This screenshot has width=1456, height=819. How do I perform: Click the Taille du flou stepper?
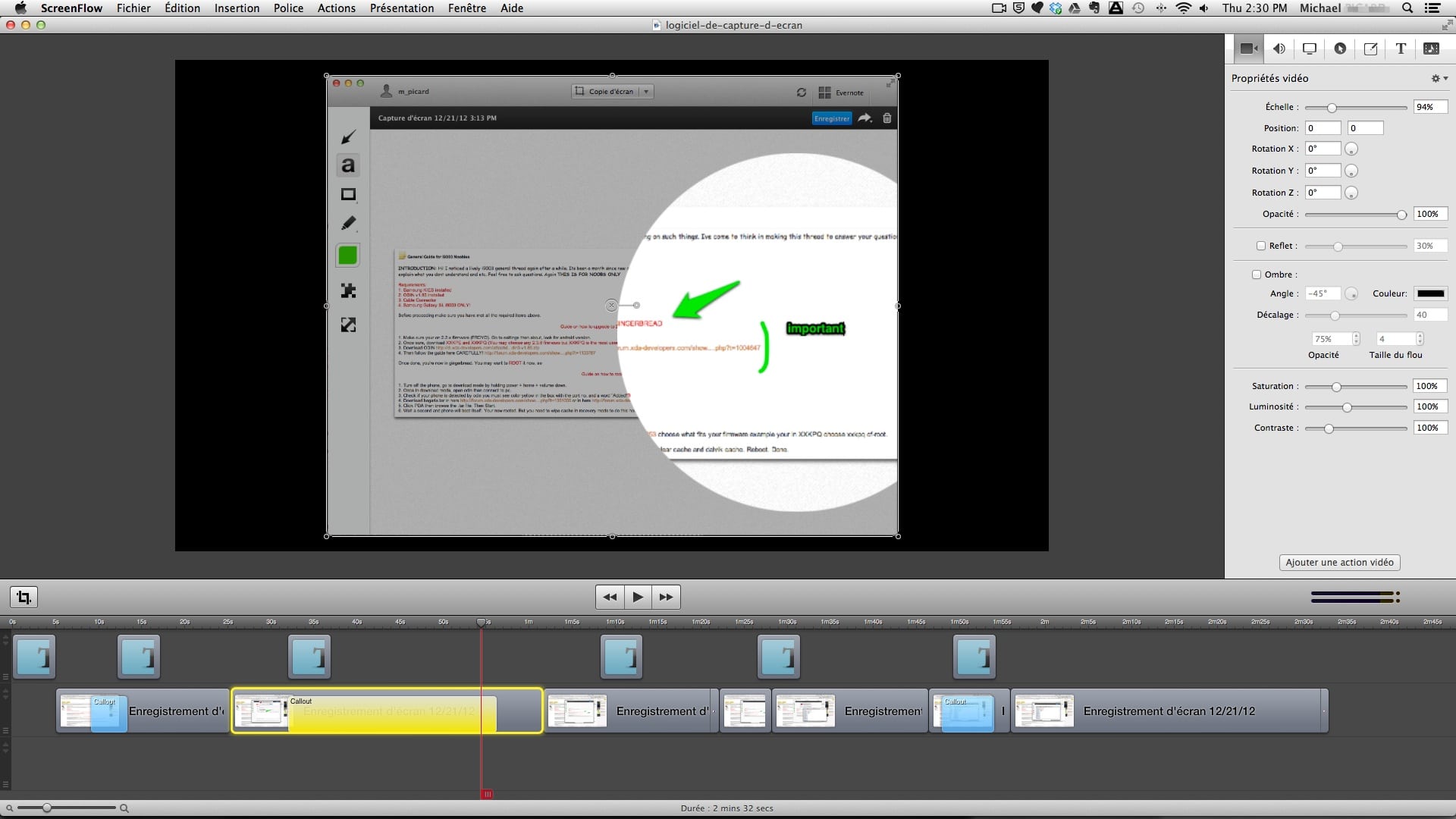tap(1420, 339)
